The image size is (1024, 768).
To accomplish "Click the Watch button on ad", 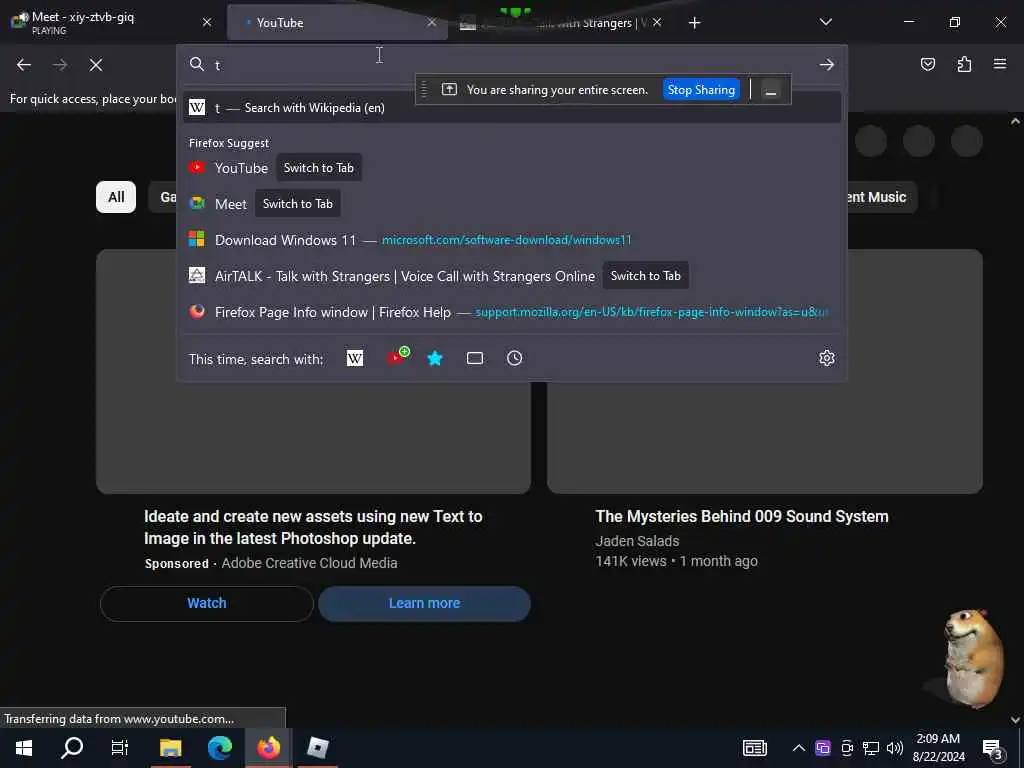I will tap(207, 603).
